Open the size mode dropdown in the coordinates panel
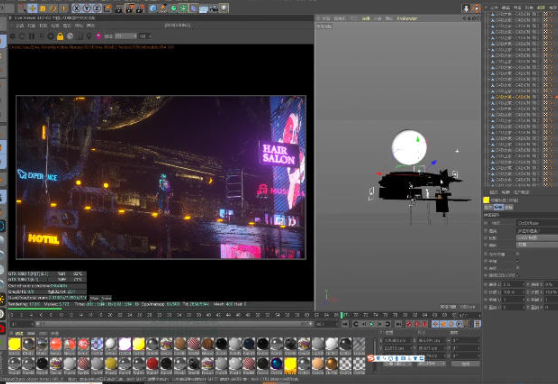The height and width of the screenshot is (384, 558). click(x=431, y=364)
